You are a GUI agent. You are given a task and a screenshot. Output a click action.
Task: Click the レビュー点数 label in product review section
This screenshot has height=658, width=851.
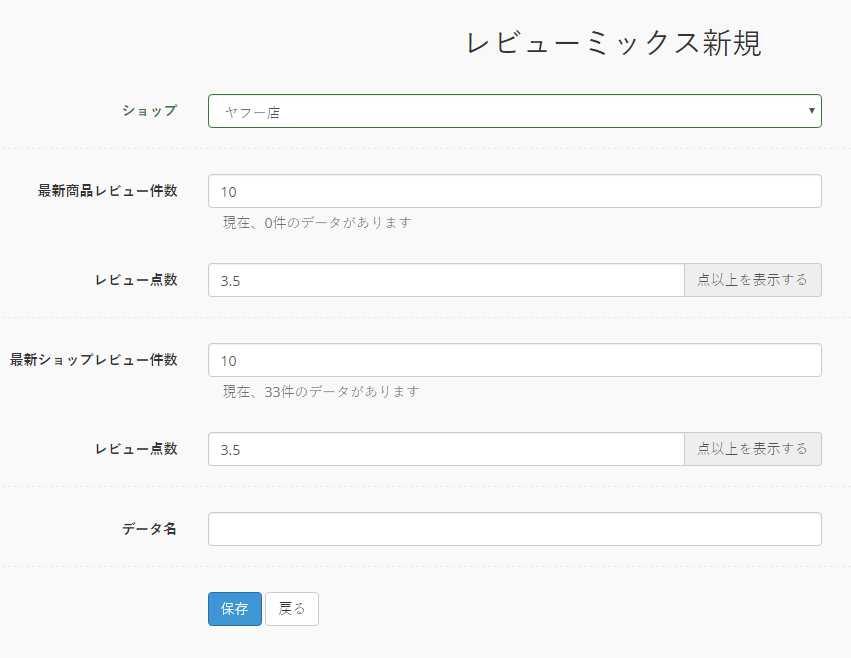136,280
